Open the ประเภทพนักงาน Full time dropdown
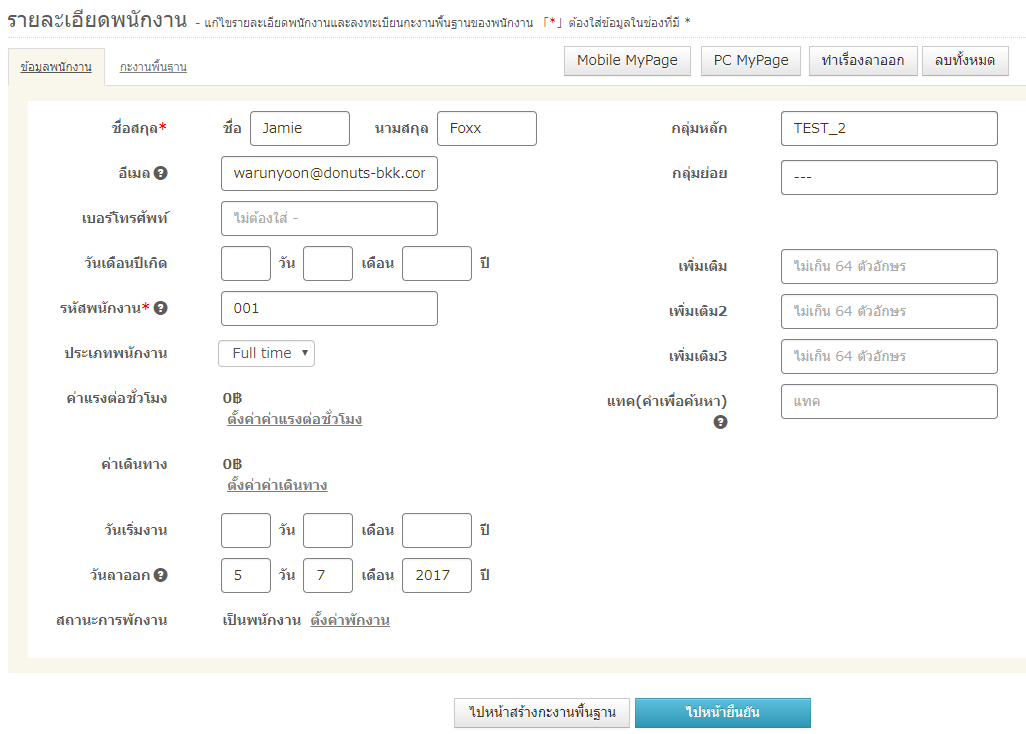1026x734 pixels. pyautogui.click(x=266, y=353)
